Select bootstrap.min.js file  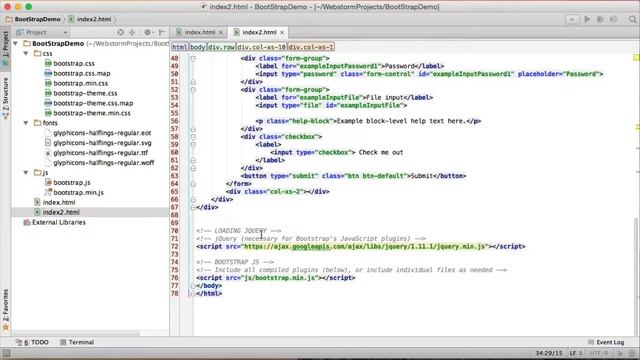[78, 192]
